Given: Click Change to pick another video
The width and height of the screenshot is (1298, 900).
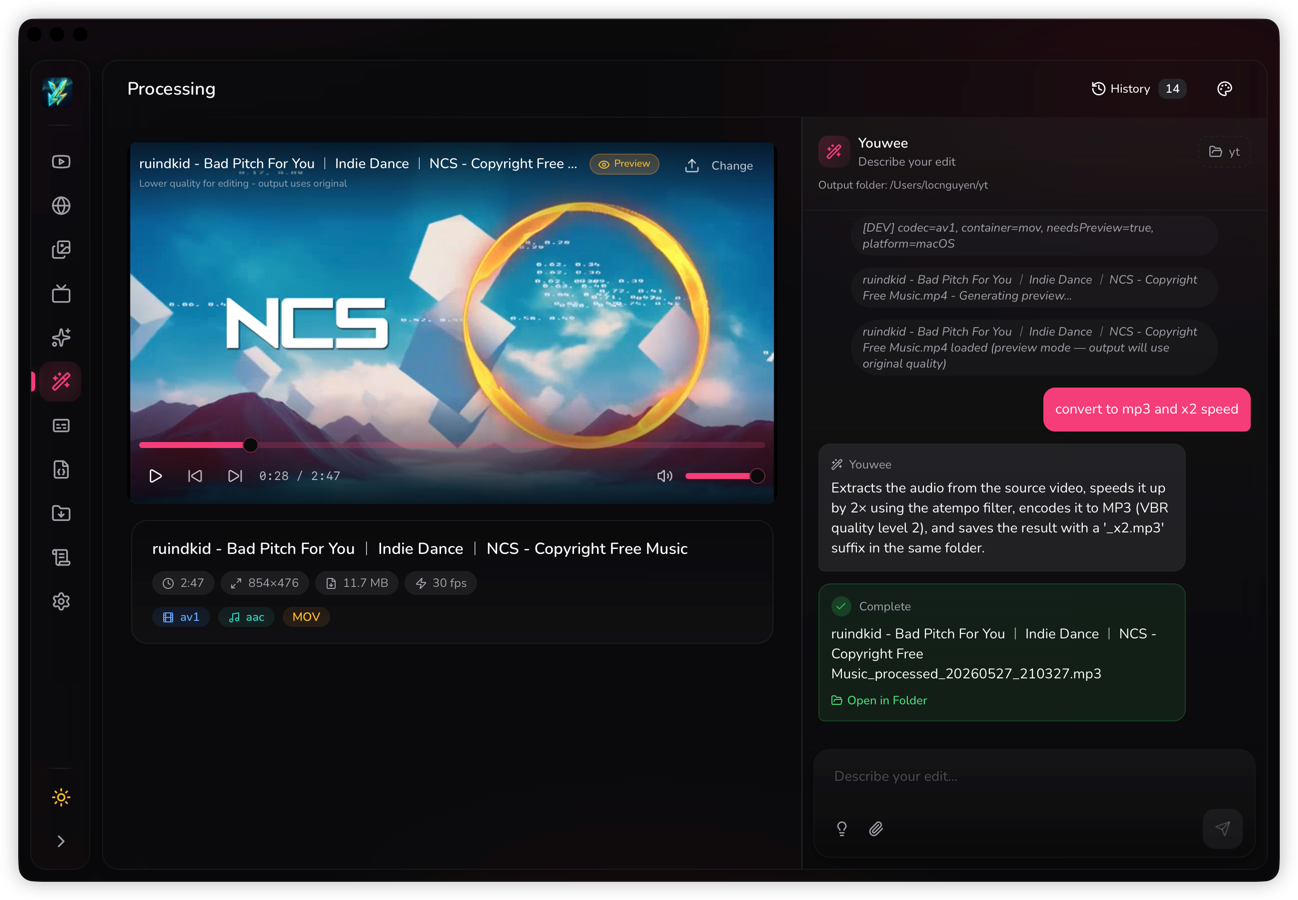Looking at the screenshot, I should coord(719,166).
